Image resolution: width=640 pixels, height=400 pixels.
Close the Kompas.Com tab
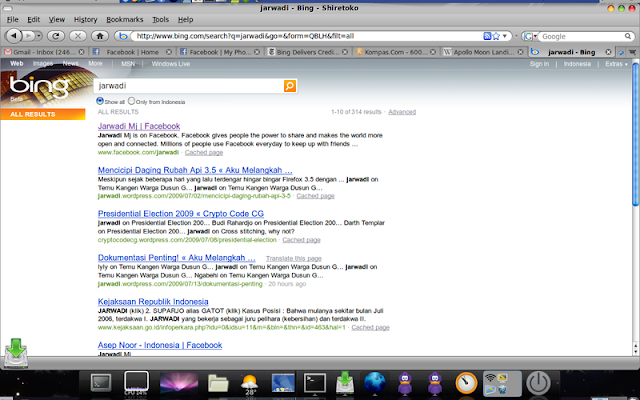[433, 52]
